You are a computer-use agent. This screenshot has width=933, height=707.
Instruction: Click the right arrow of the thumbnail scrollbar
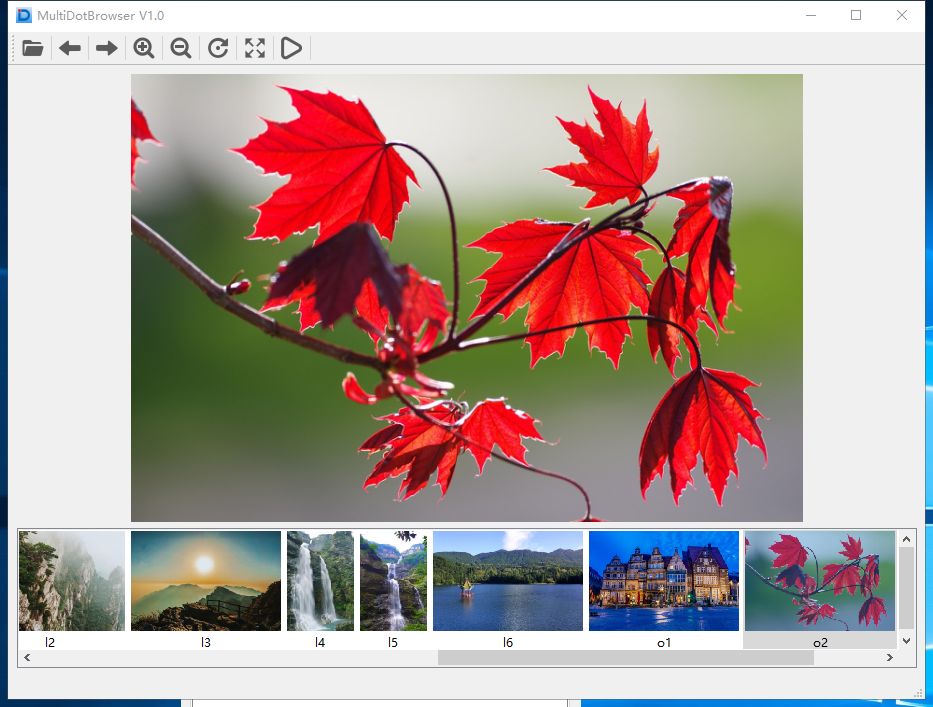point(890,658)
